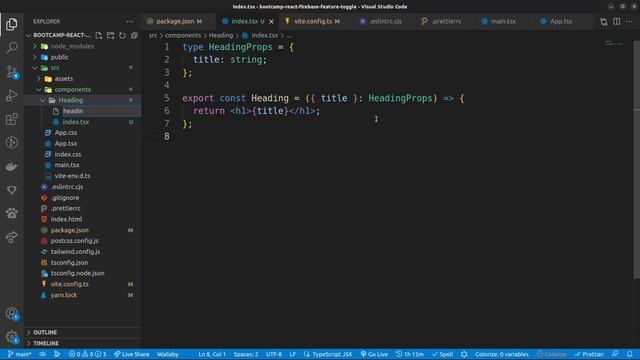This screenshot has width=640, height=360.
Task: Click Live Share in status bar
Action: [x=131, y=354]
